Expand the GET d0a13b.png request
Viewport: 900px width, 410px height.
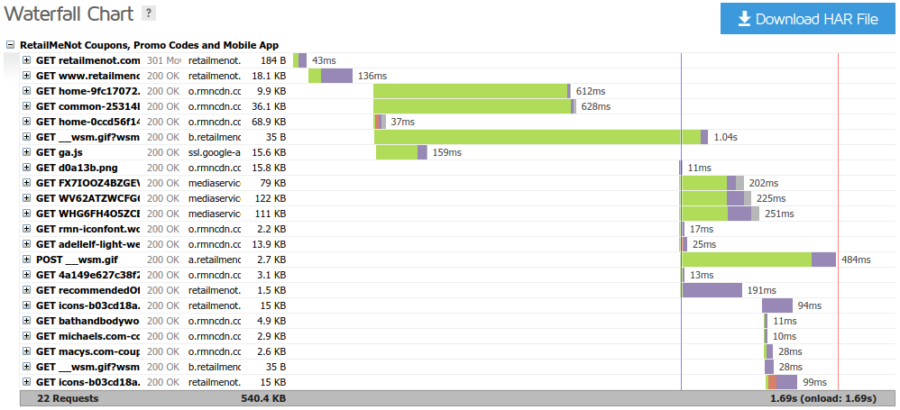point(27,168)
